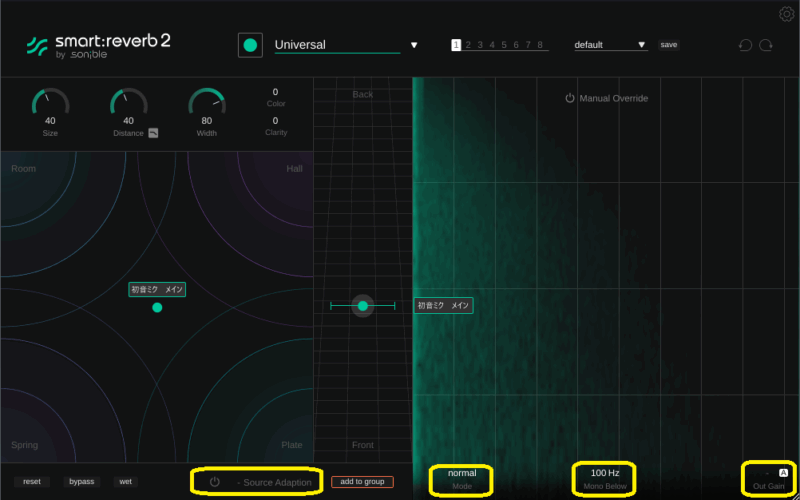
Task: Click the Color value 0
Action: click(x=276, y=92)
